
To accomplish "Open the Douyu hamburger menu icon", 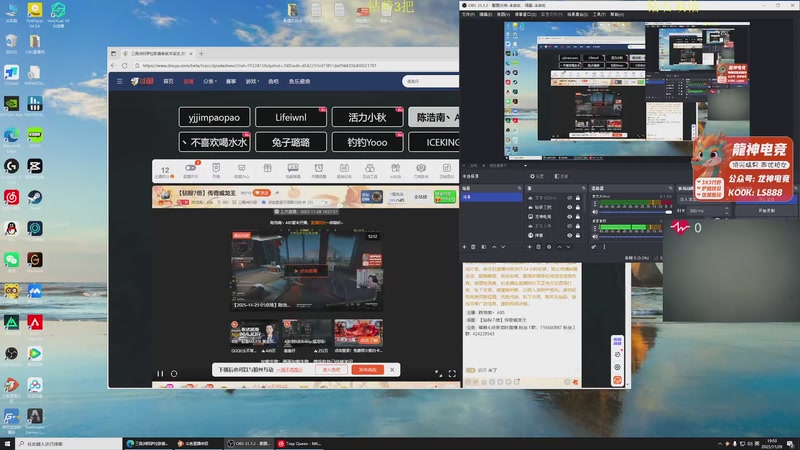I will pos(119,81).
